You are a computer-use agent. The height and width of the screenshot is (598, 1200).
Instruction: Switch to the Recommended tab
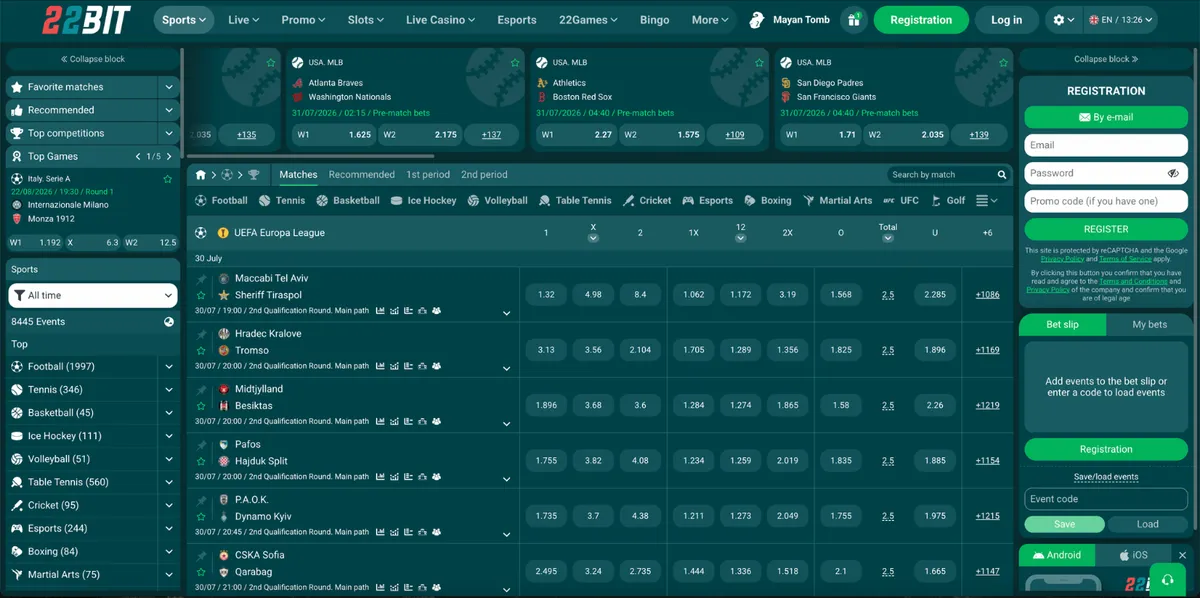pos(361,175)
